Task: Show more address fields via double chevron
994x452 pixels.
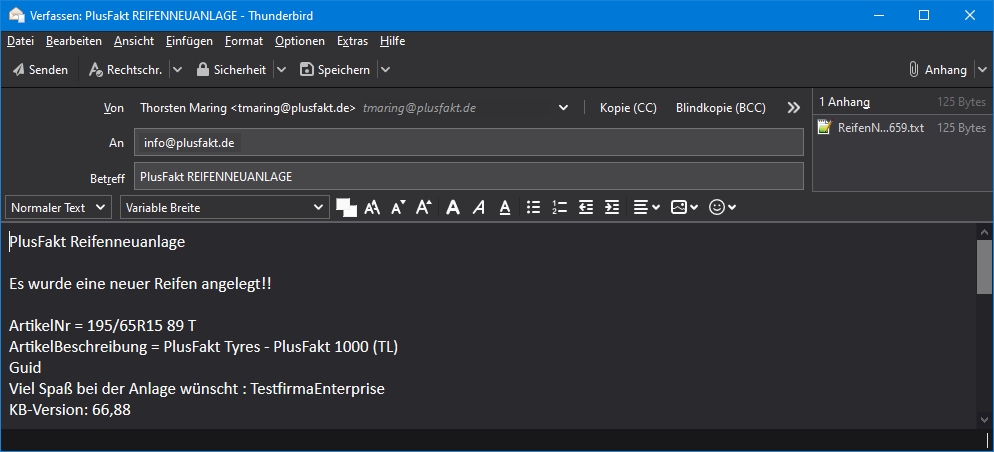Action: (x=794, y=108)
